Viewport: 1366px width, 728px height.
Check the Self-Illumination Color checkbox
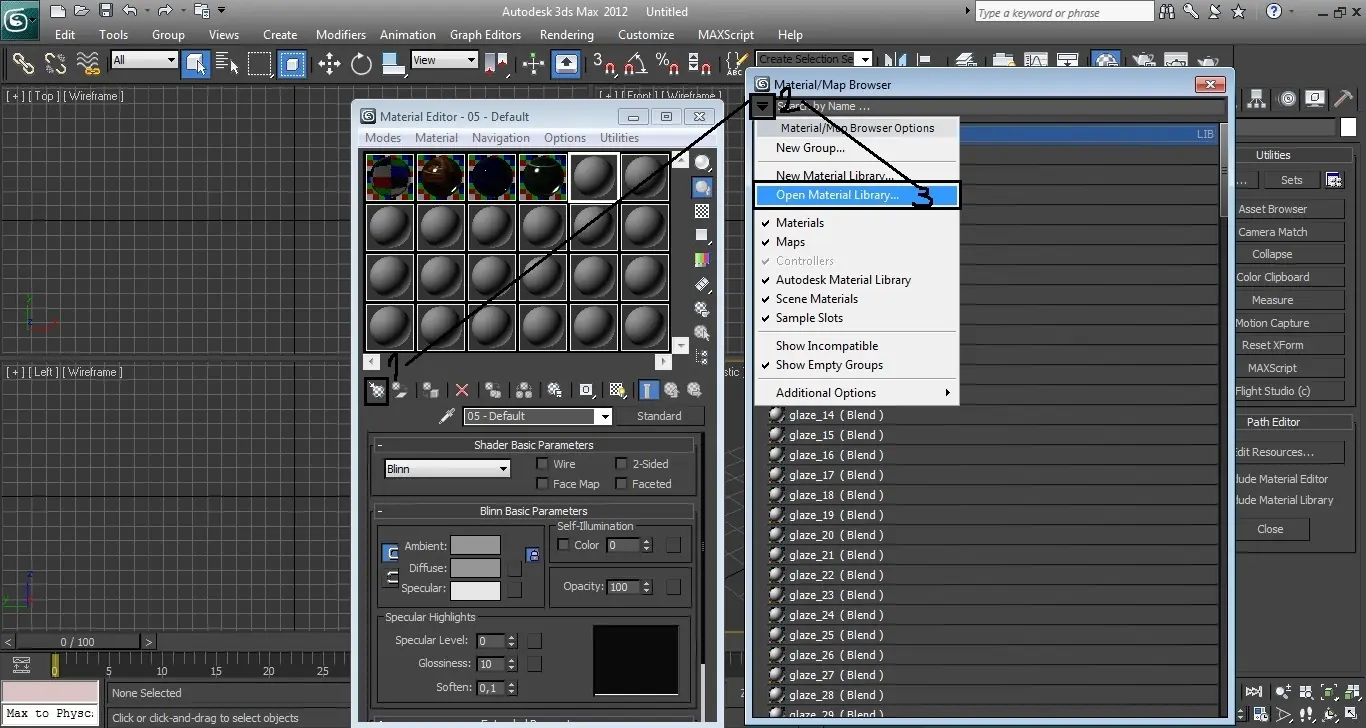click(563, 545)
